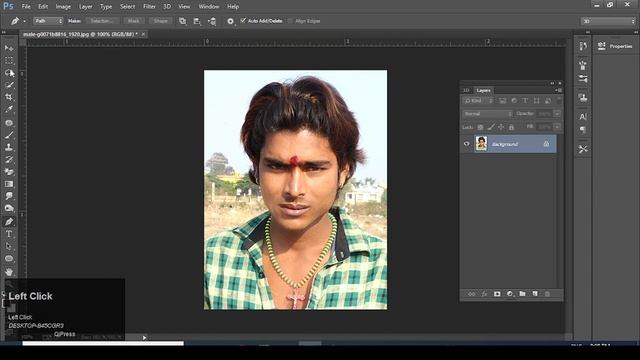Click the fx layer style icon
This screenshot has height=360, width=640.
[x=484, y=294]
